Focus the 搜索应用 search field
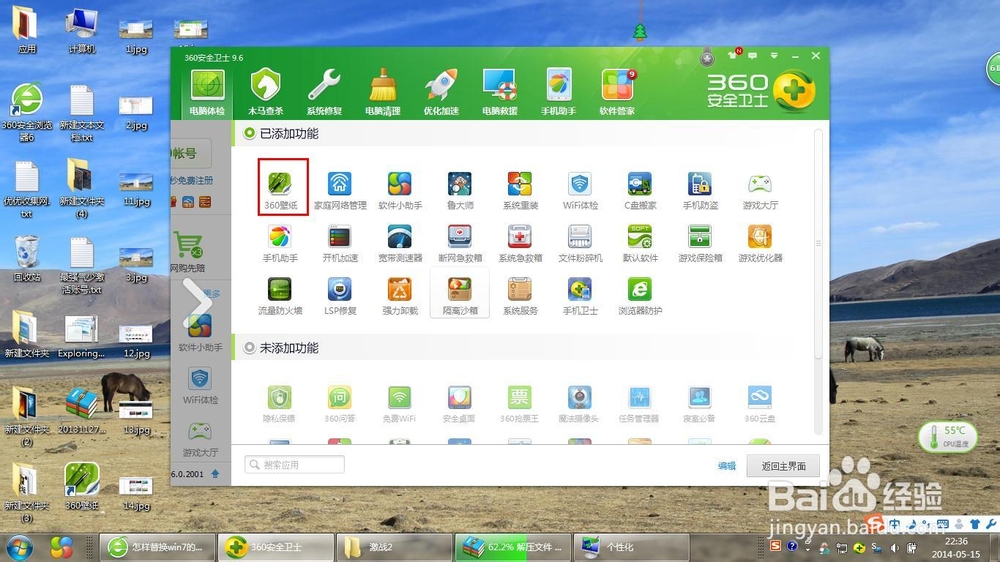Viewport: 1000px width, 562px height. [295, 464]
